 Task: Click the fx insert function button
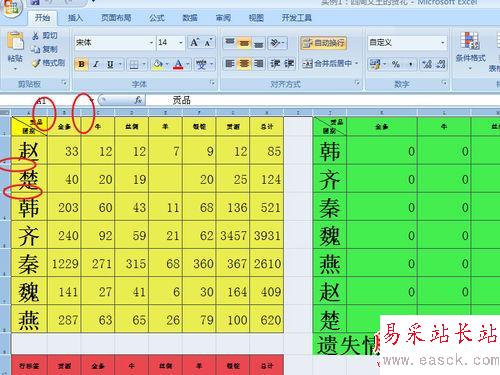(x=138, y=100)
